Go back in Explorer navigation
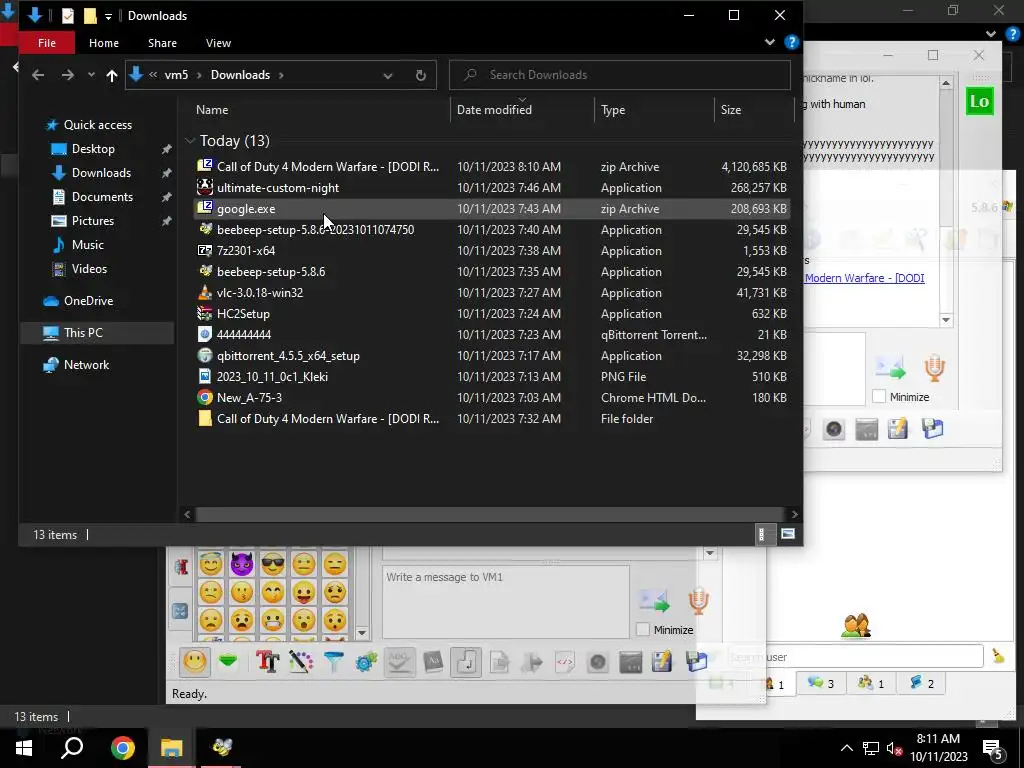Viewport: 1024px width, 768px height. [38, 75]
